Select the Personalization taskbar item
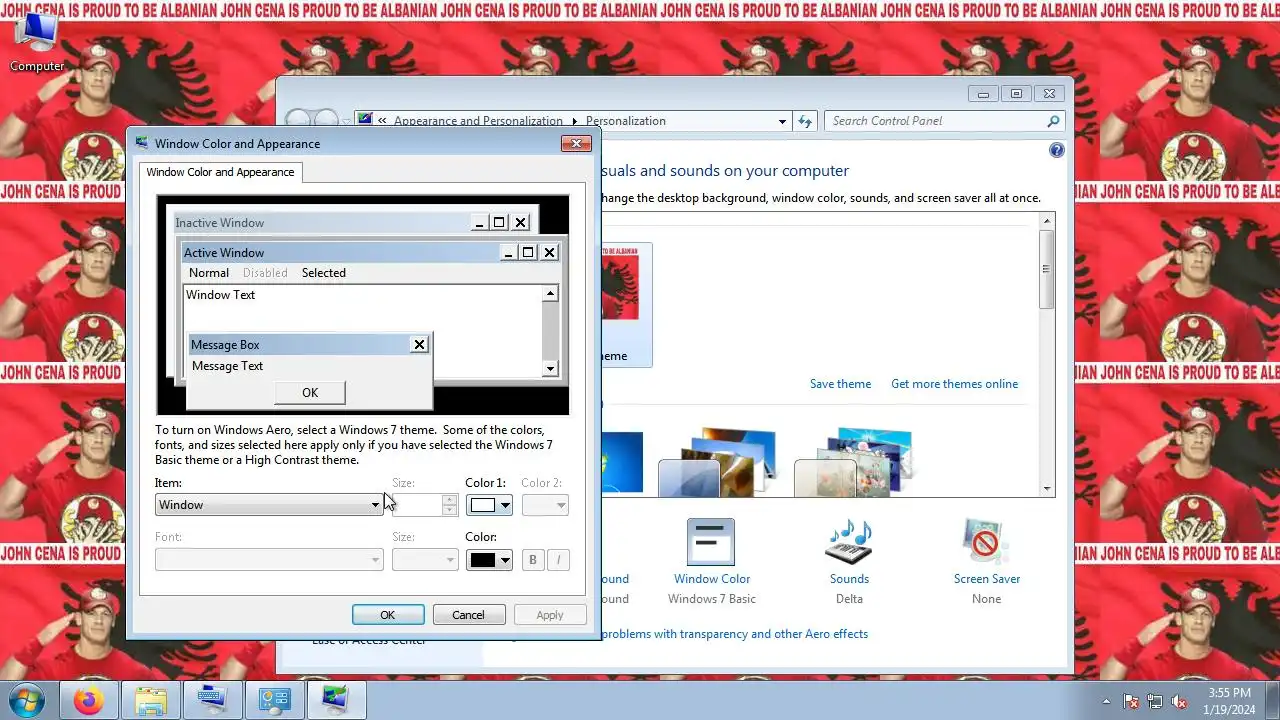This screenshot has width=1280, height=720. click(336, 701)
